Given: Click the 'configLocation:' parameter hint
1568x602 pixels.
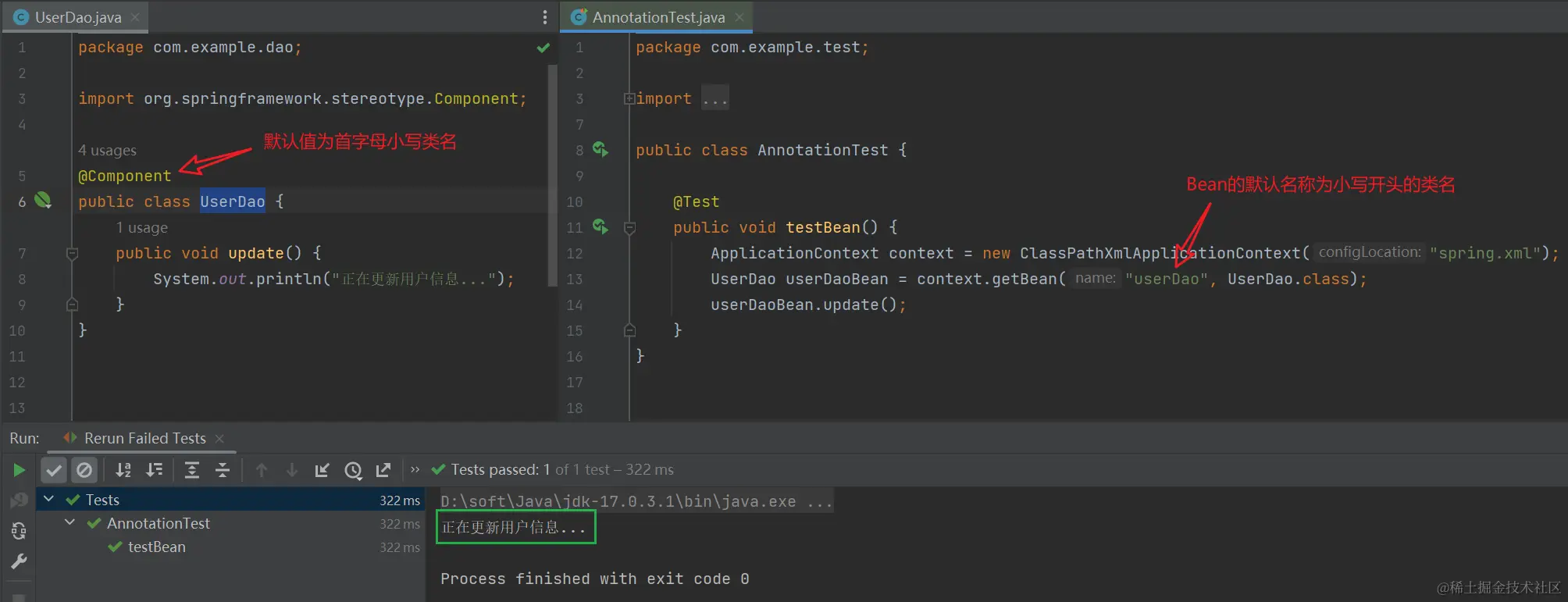Looking at the screenshot, I should pos(1370,252).
